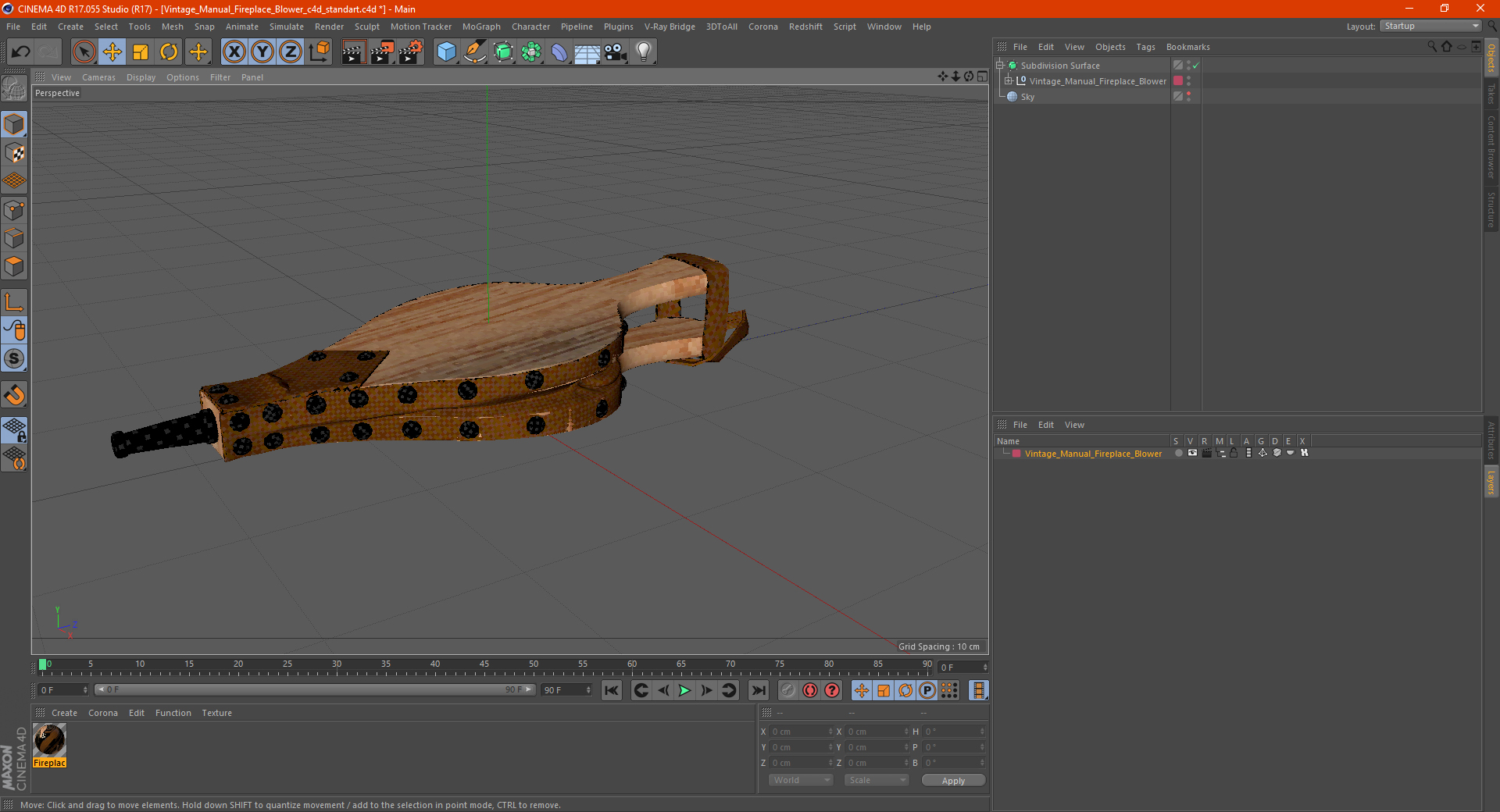Open the World coordinate dropdown
This screenshot has height=812, width=1500.
[801, 781]
